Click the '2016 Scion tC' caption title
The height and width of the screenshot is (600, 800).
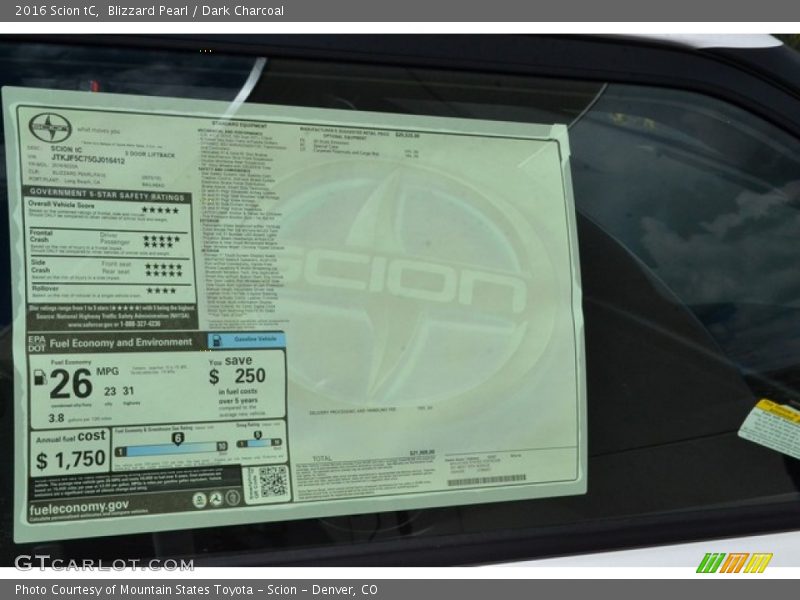[57, 11]
